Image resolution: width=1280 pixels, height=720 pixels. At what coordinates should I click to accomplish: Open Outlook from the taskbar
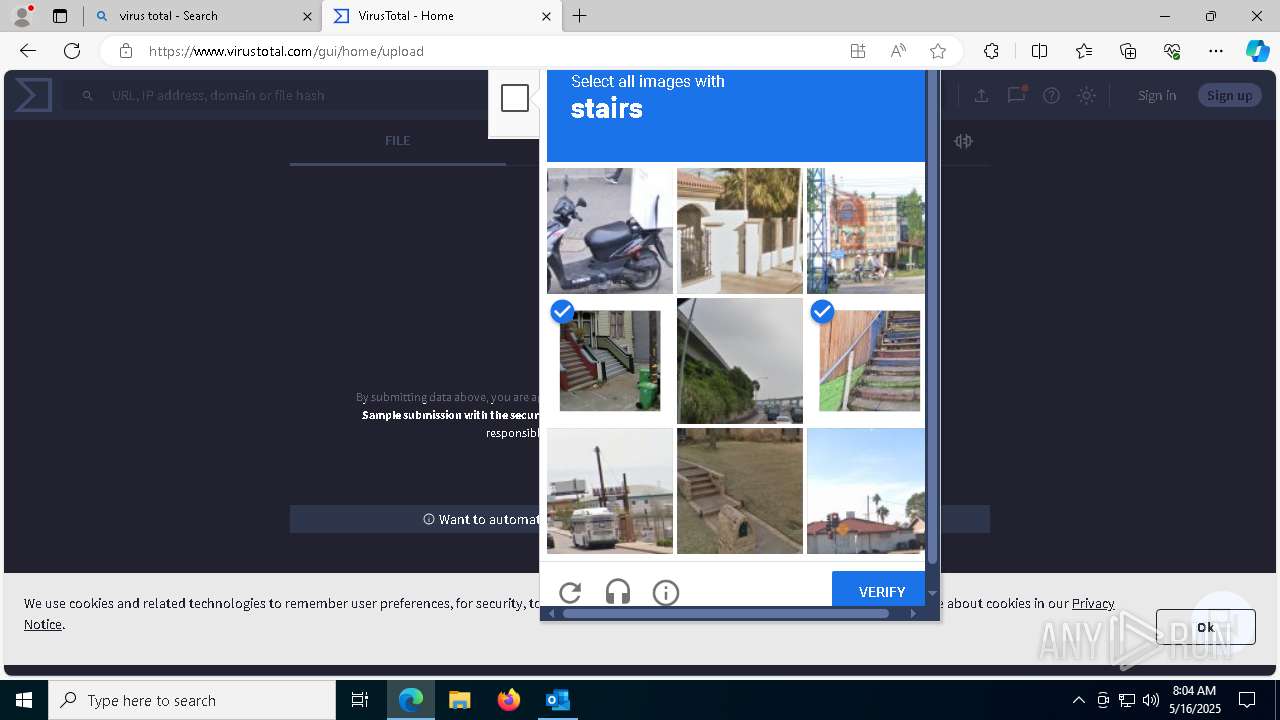(558, 700)
